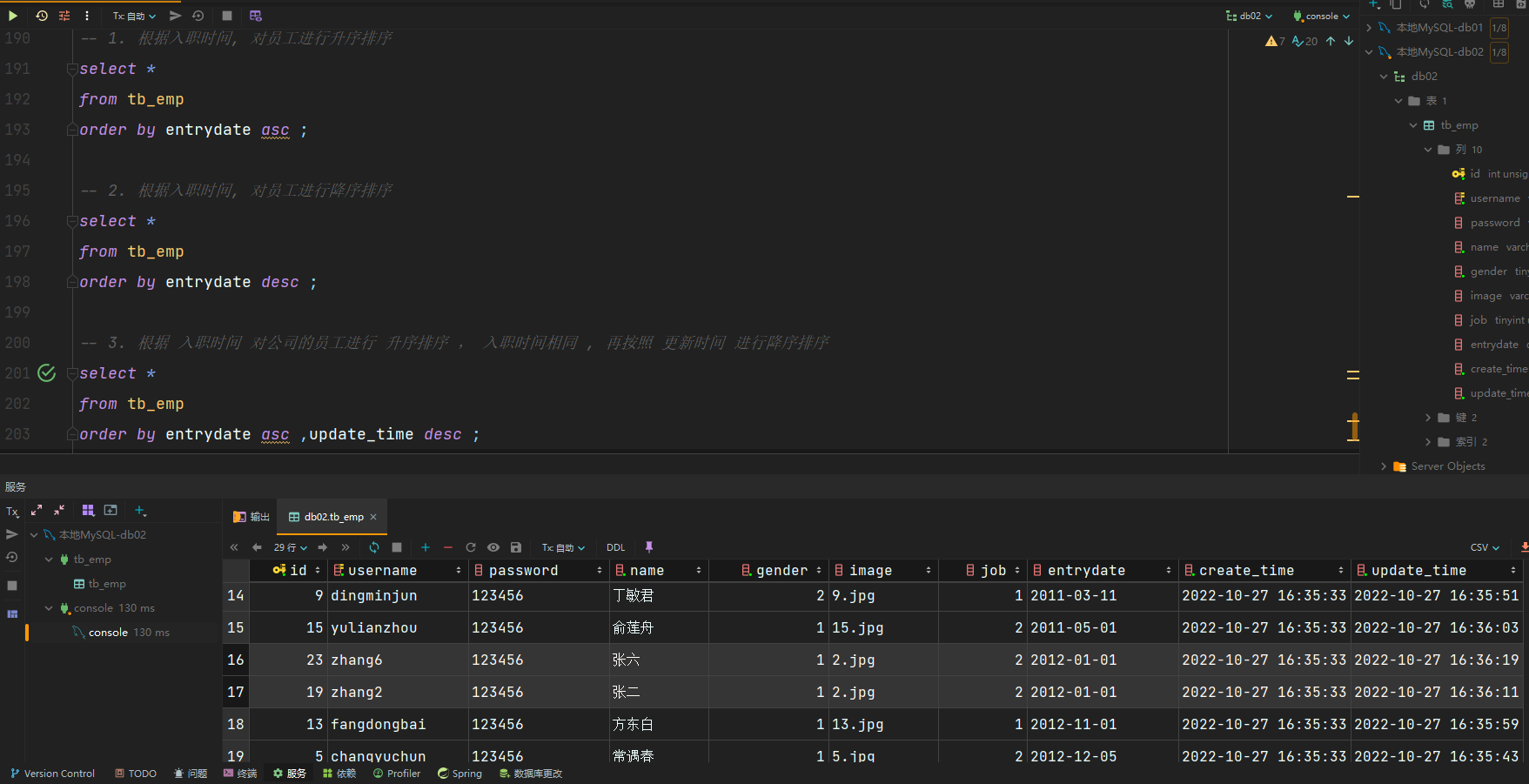
Task: Click the commit arrow icon in editor toolbar
Action: pyautogui.click(x=175, y=16)
